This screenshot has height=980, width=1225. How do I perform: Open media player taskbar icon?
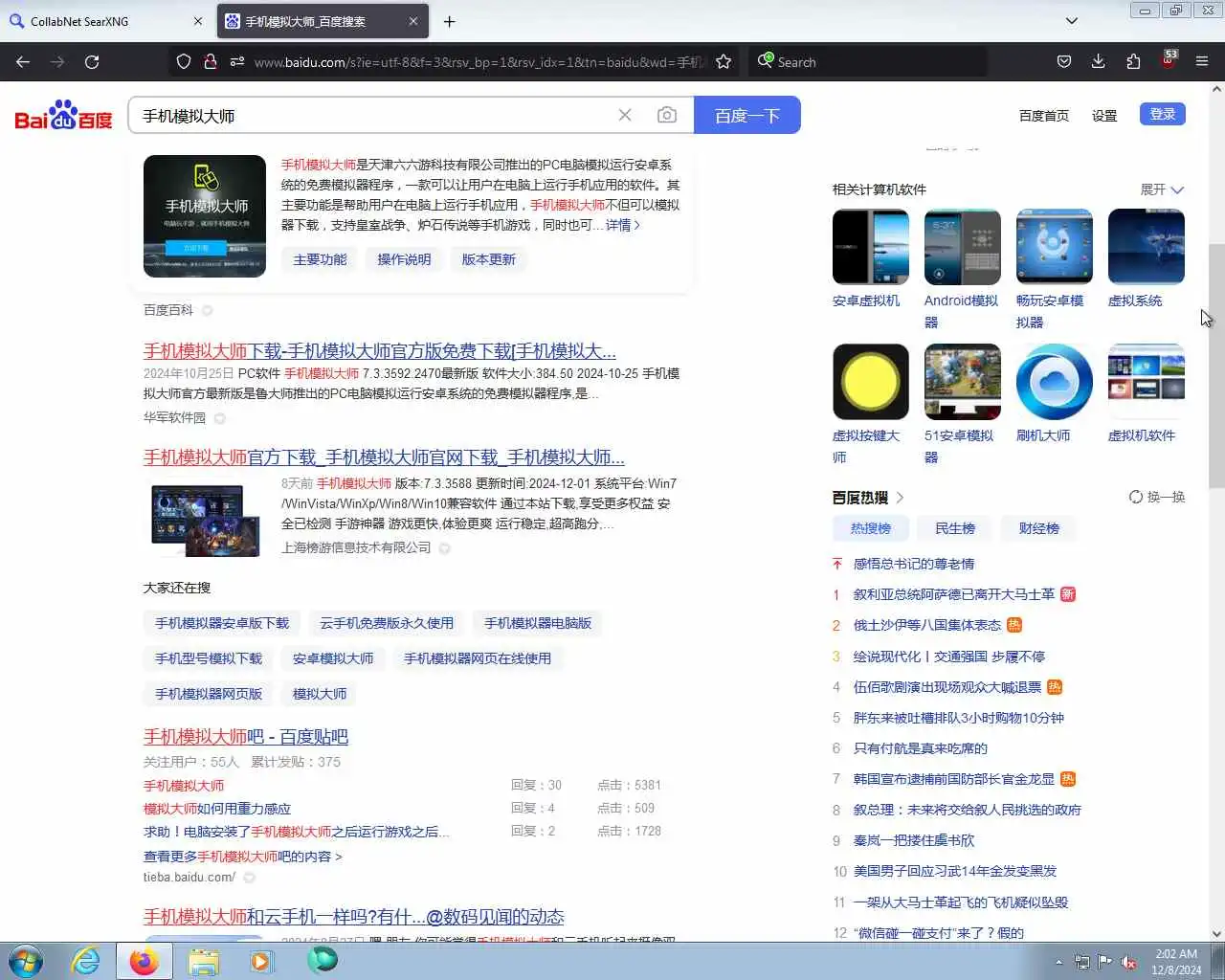click(x=261, y=961)
